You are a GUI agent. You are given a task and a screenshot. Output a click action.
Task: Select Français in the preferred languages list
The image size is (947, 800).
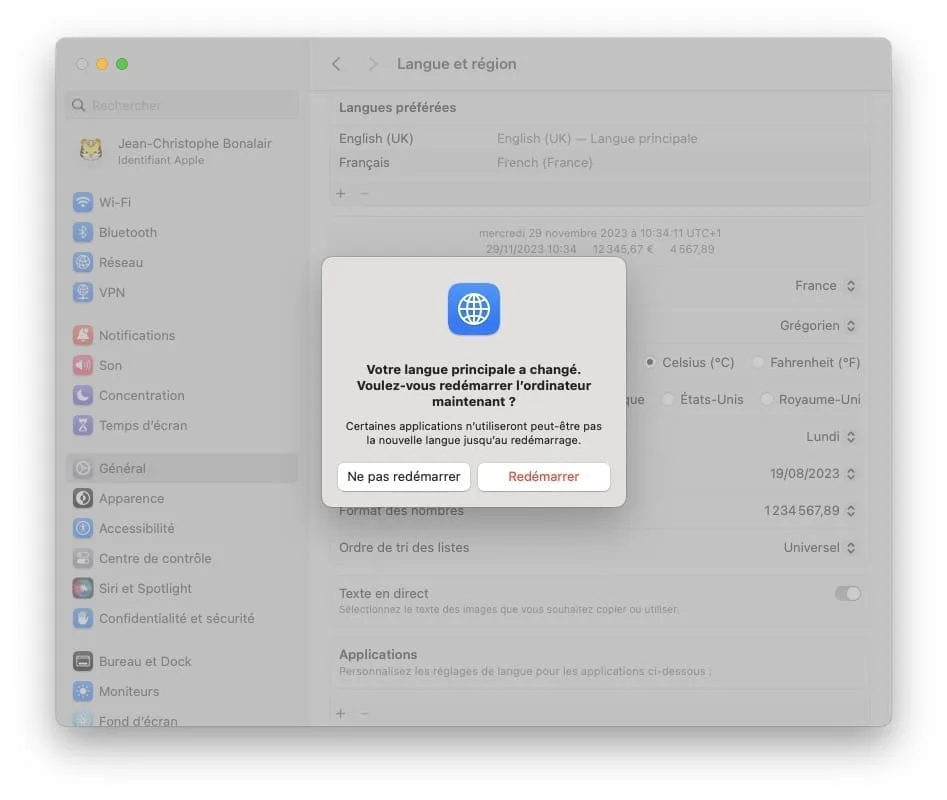(x=363, y=162)
